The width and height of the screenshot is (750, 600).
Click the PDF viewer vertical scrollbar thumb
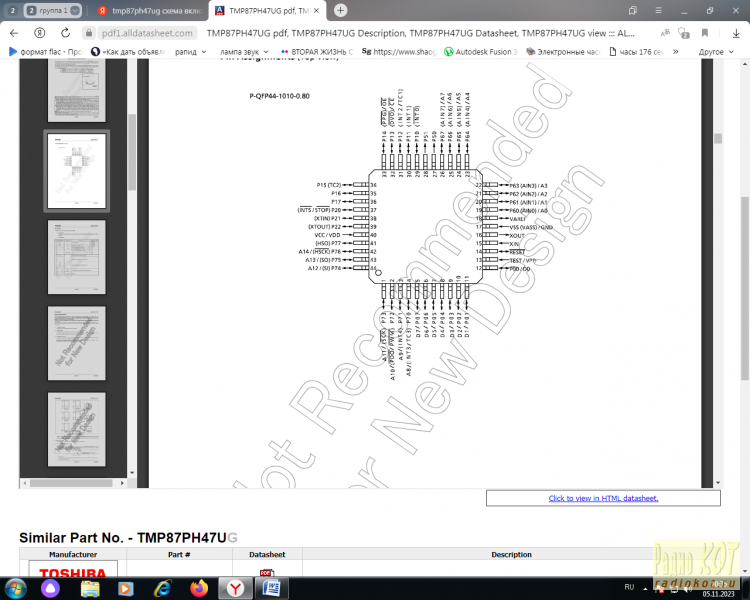point(717,138)
